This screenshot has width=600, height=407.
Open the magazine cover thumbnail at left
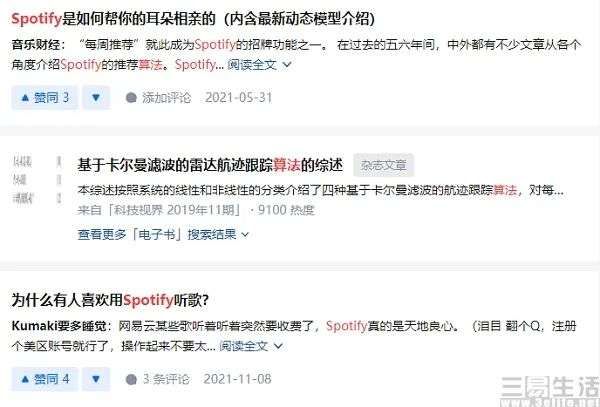37,180
